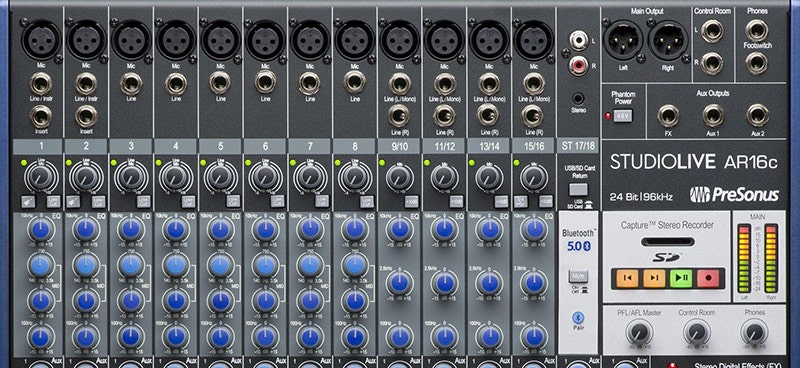
Task: Click the SD card slot
Action: [667, 241]
